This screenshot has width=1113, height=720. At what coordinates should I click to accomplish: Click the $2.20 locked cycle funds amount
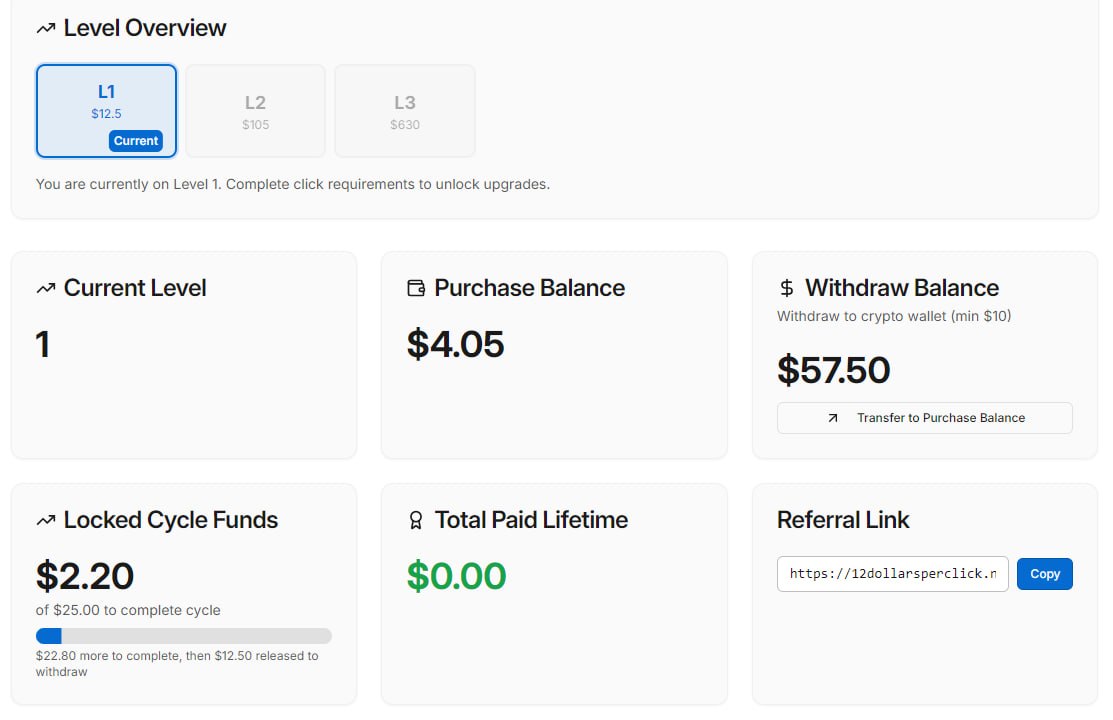click(x=85, y=576)
